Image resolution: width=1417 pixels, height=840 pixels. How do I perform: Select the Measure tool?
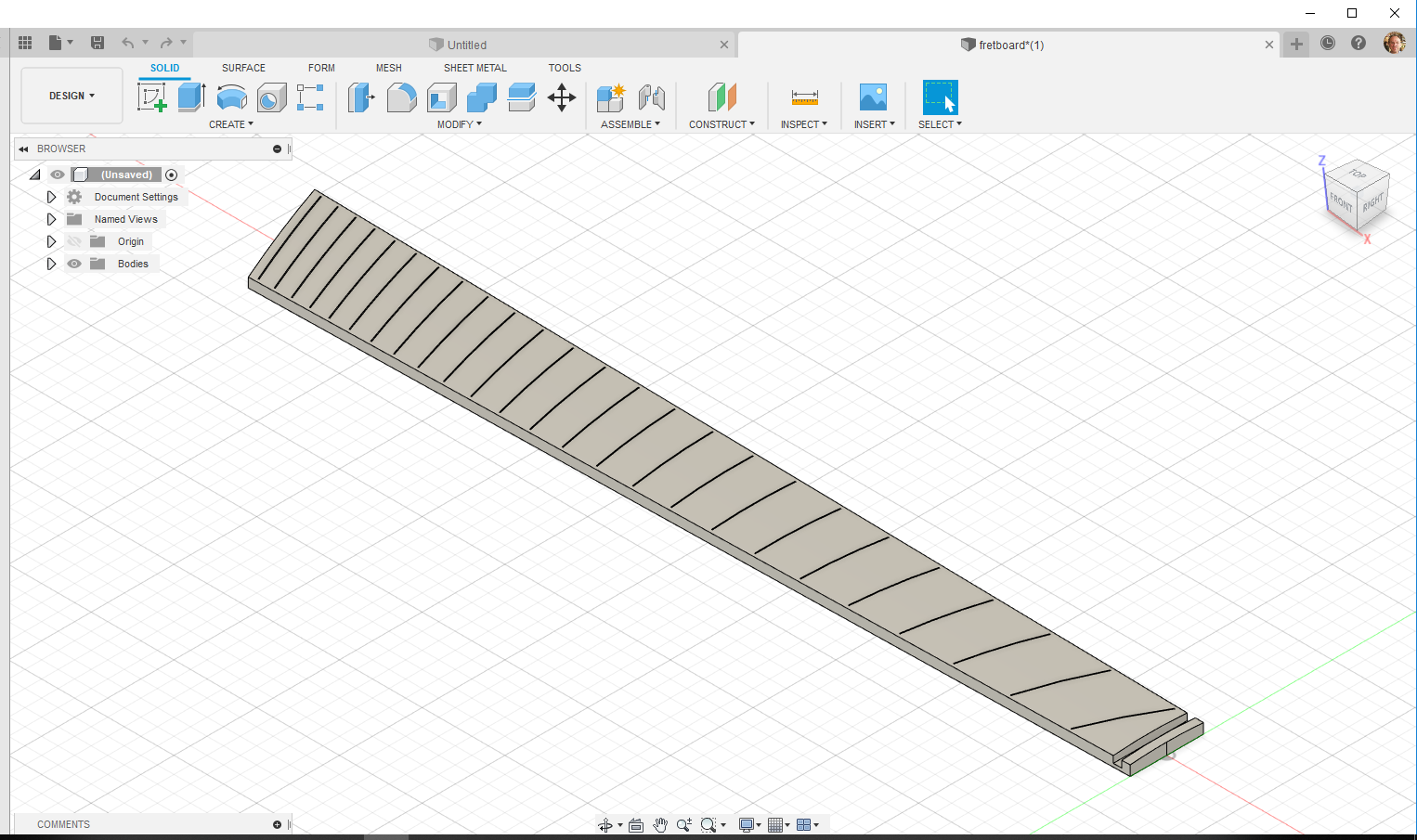point(804,97)
